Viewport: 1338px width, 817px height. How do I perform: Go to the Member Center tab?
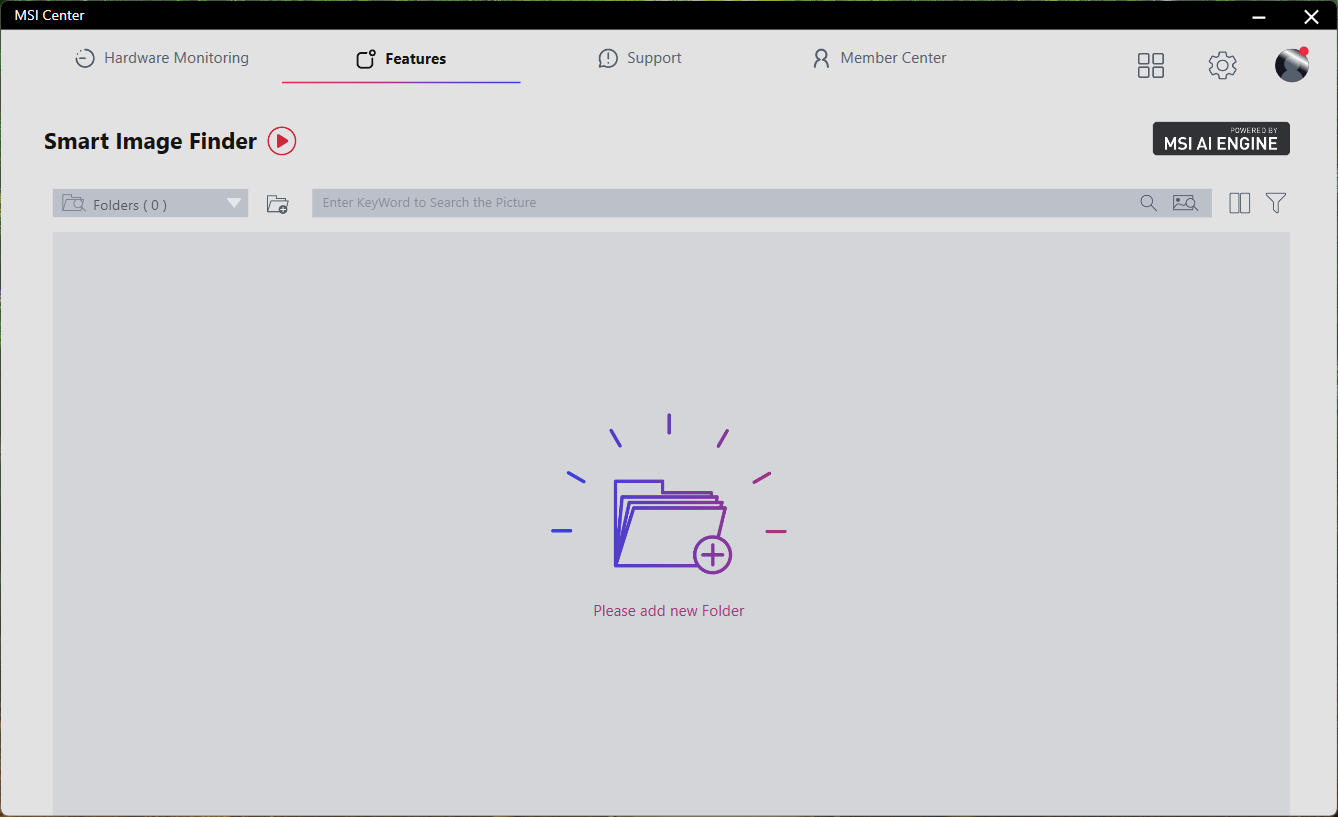(879, 58)
